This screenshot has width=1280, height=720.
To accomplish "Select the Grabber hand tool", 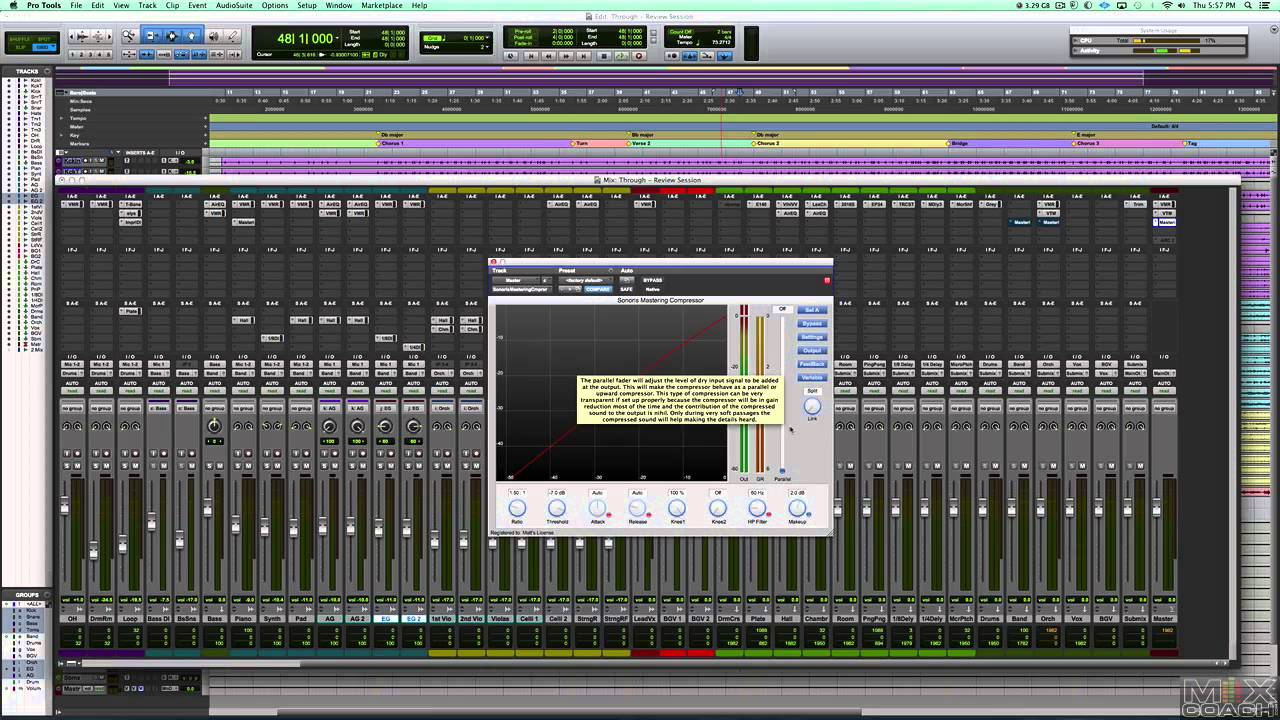I will click(x=191, y=36).
